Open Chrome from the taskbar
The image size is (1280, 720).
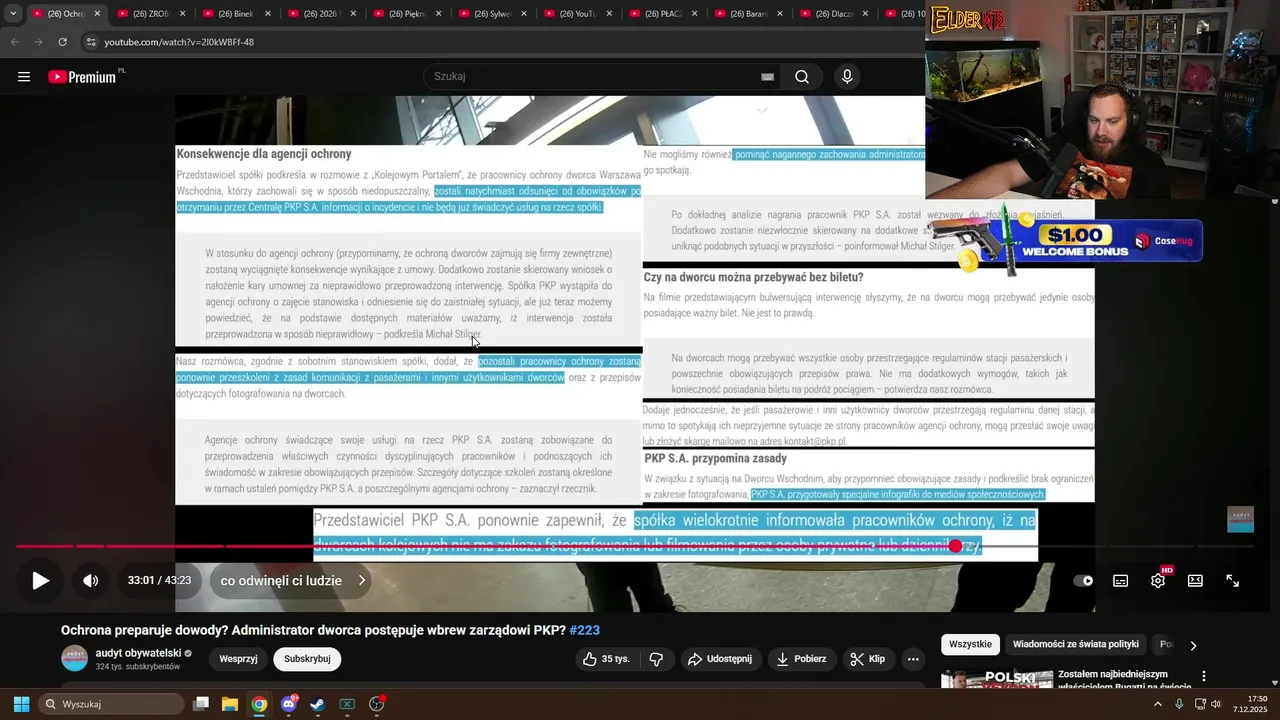click(259, 704)
